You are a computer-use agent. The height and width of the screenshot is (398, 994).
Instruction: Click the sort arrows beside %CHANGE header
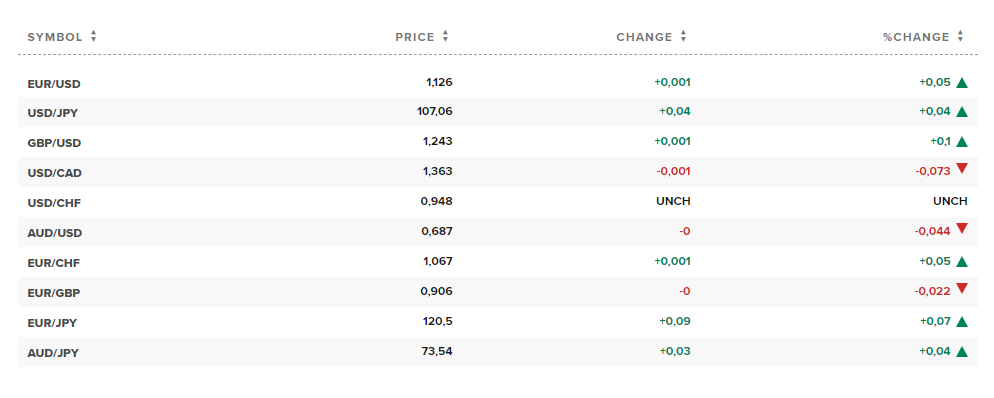(x=960, y=37)
